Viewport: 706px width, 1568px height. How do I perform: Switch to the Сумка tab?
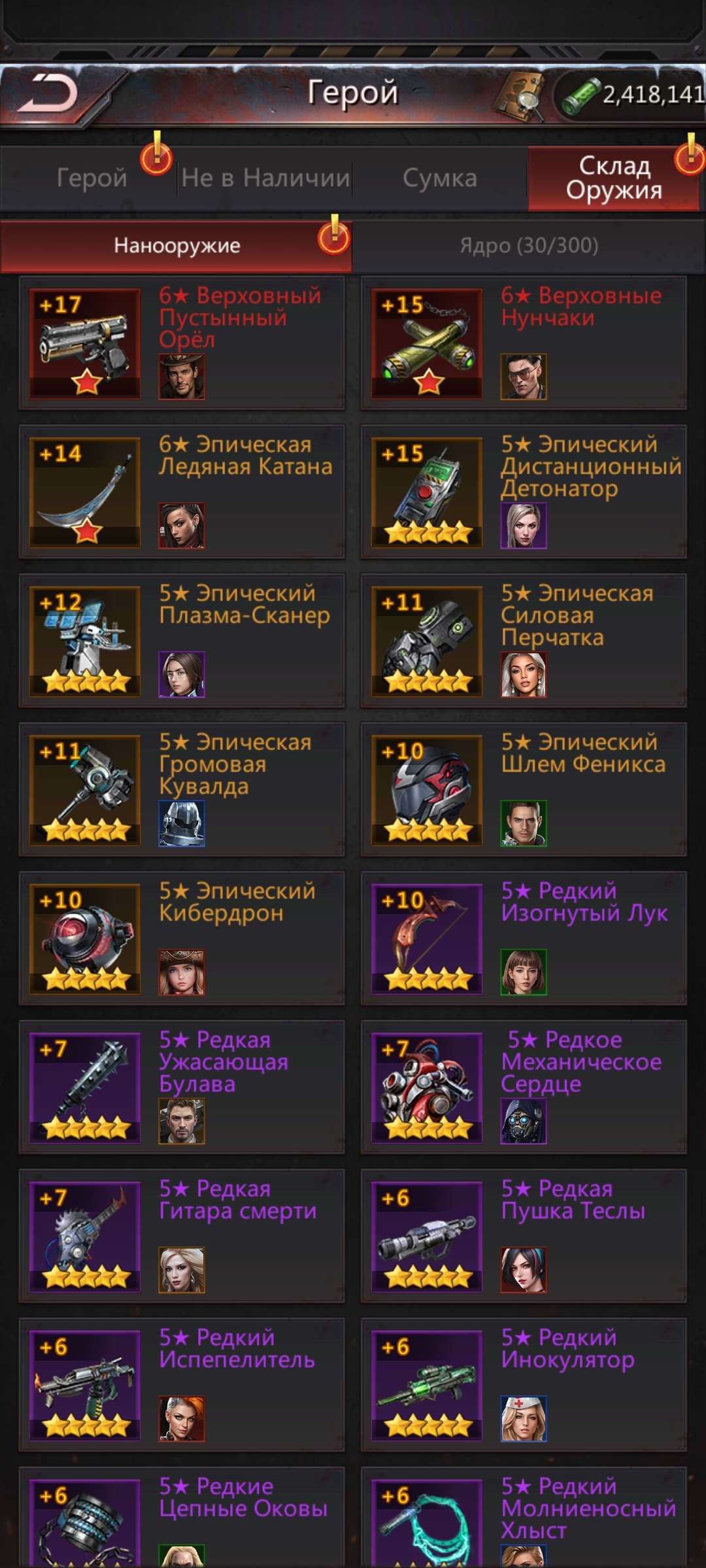click(440, 178)
